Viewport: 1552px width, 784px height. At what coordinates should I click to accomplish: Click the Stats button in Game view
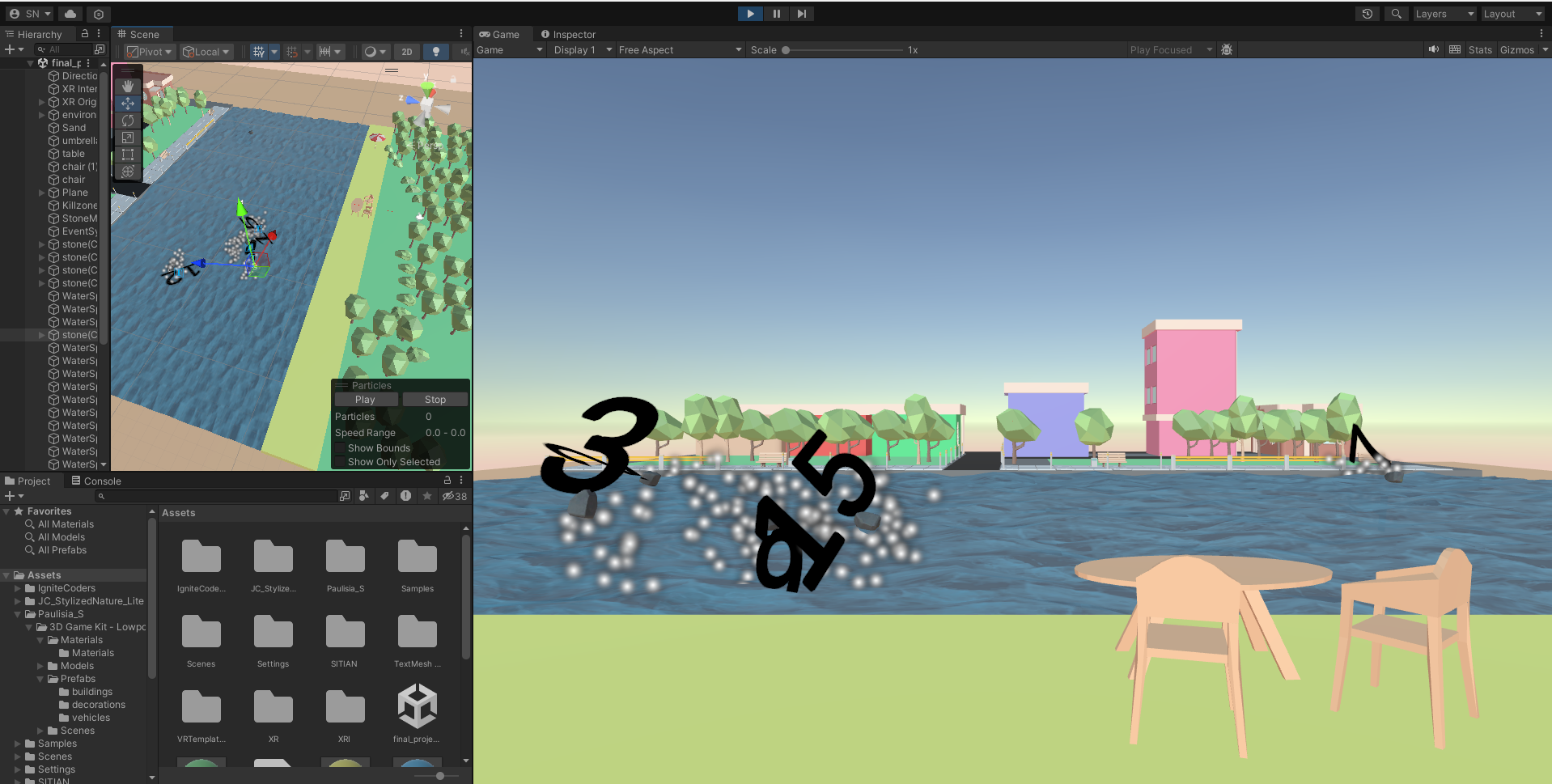1480,50
